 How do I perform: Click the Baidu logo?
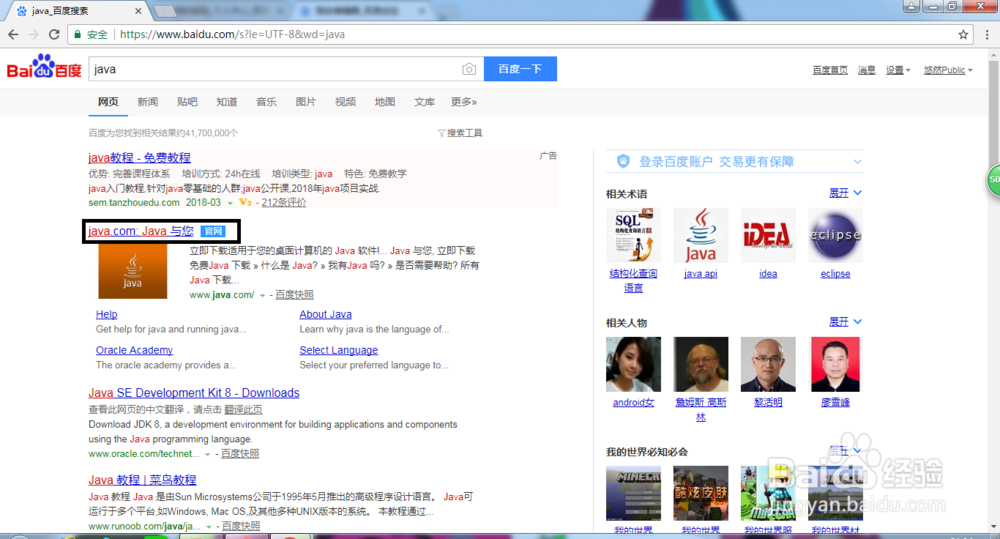click(x=44, y=67)
